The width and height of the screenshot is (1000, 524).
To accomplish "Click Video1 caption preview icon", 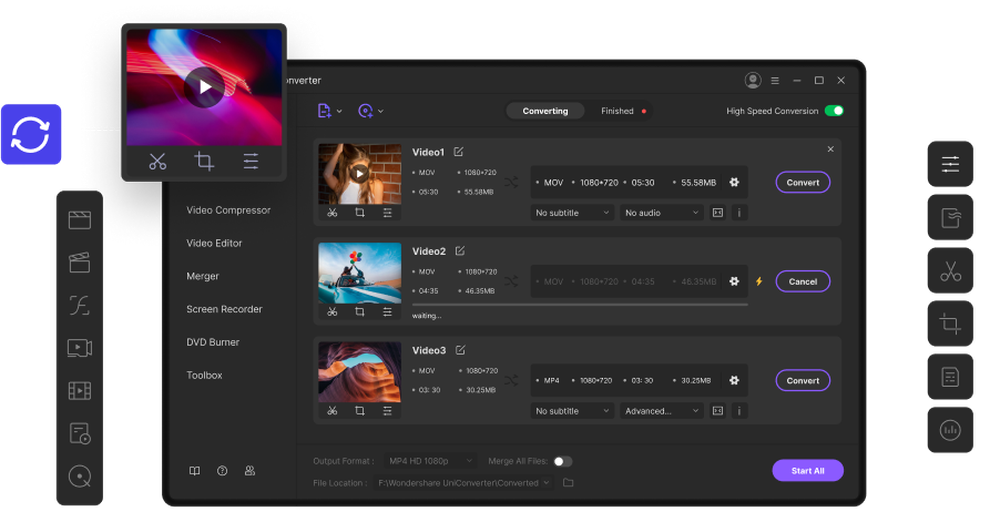I will click(x=717, y=213).
